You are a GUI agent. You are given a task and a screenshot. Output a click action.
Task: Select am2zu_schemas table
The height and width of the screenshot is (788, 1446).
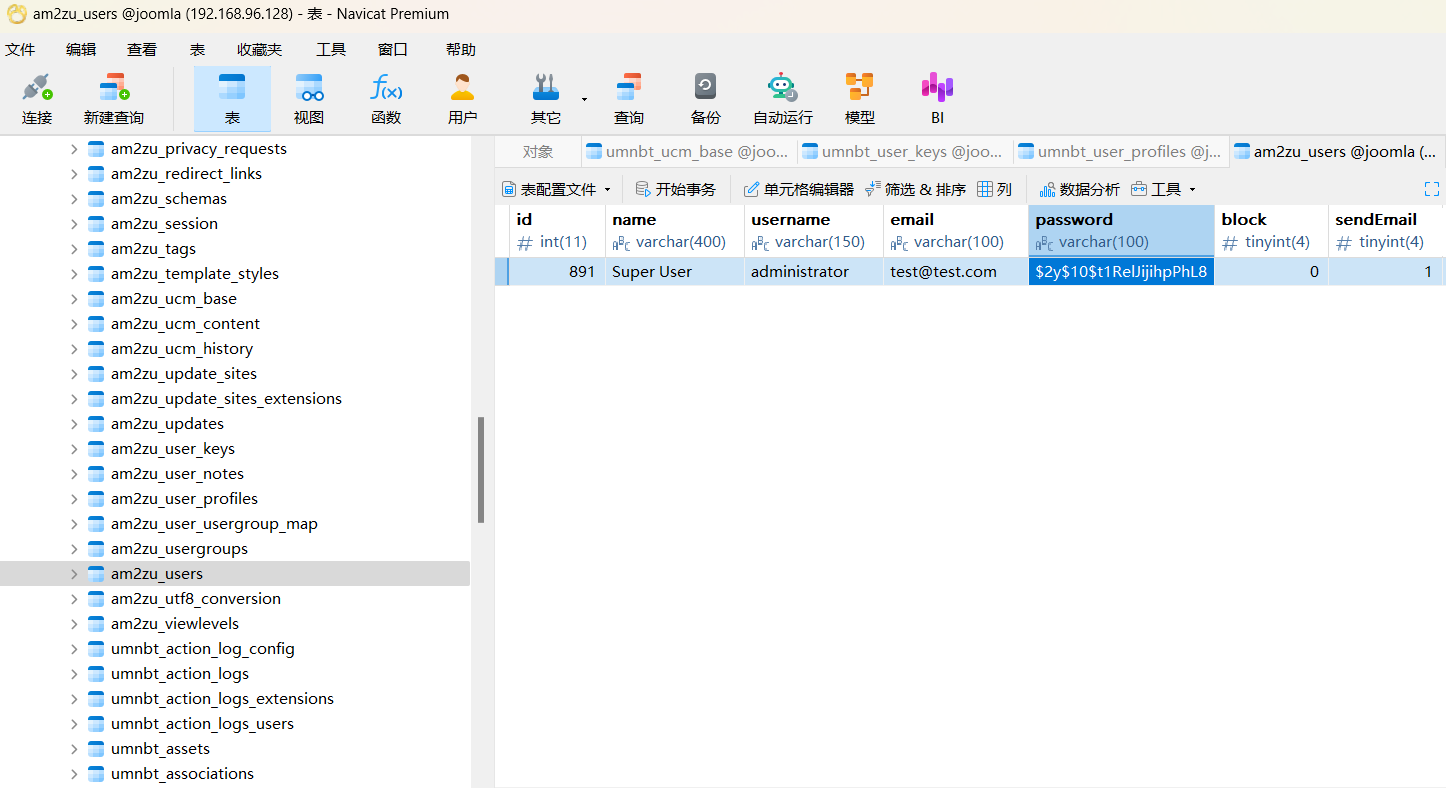pos(169,199)
